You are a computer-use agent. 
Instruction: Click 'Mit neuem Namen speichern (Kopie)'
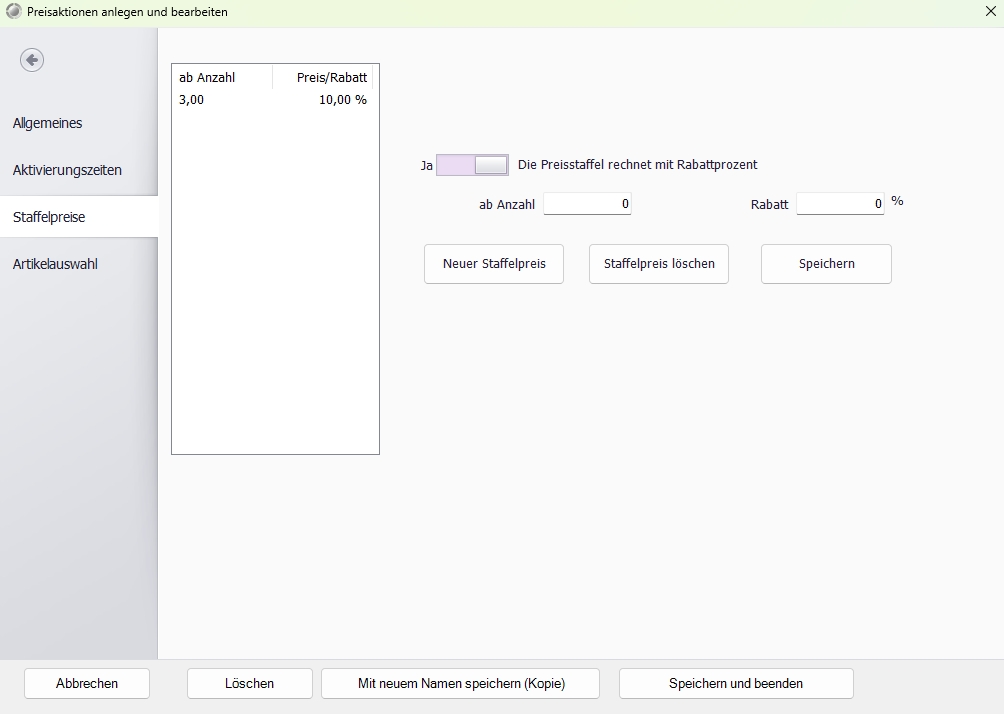(460, 684)
